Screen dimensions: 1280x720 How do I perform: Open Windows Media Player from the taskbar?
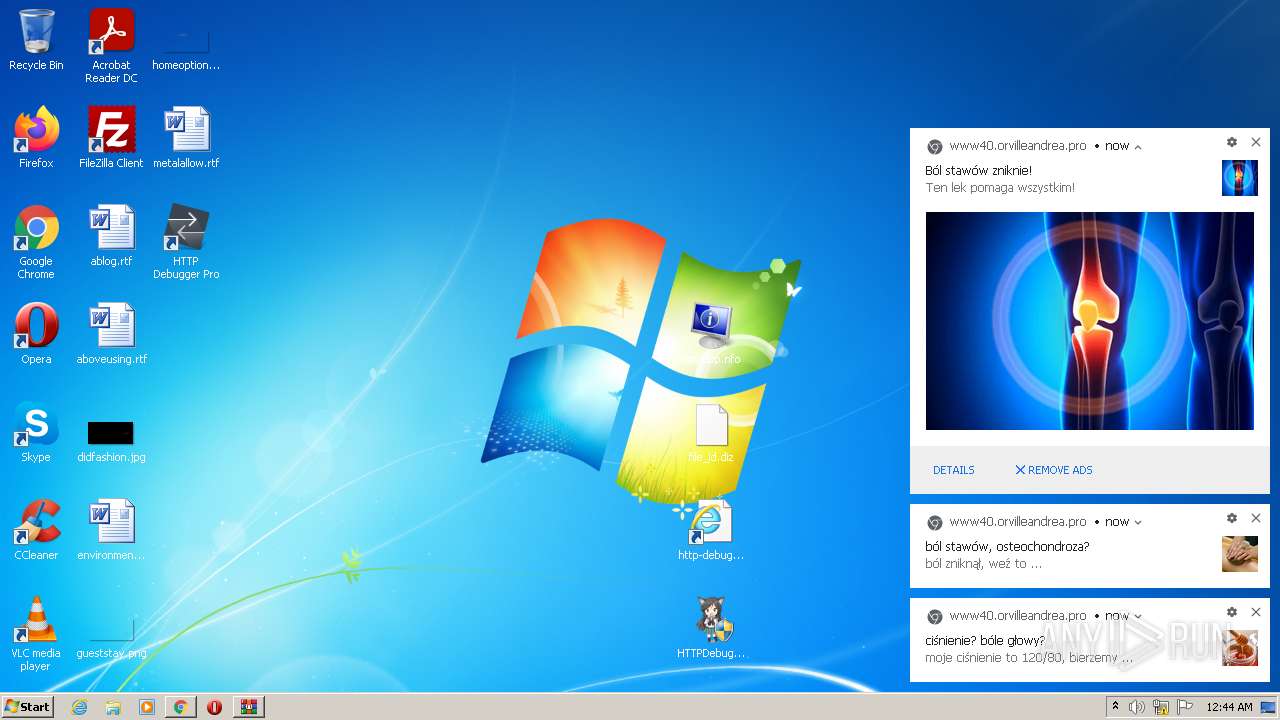147,707
